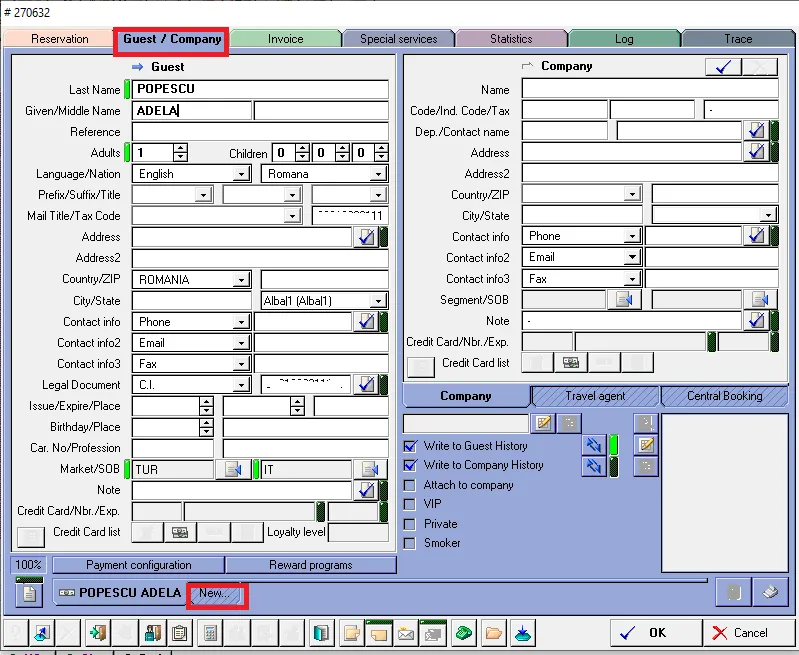Screen dimensions: 799x655
Task: Open Payment configuration
Action: tap(138, 565)
